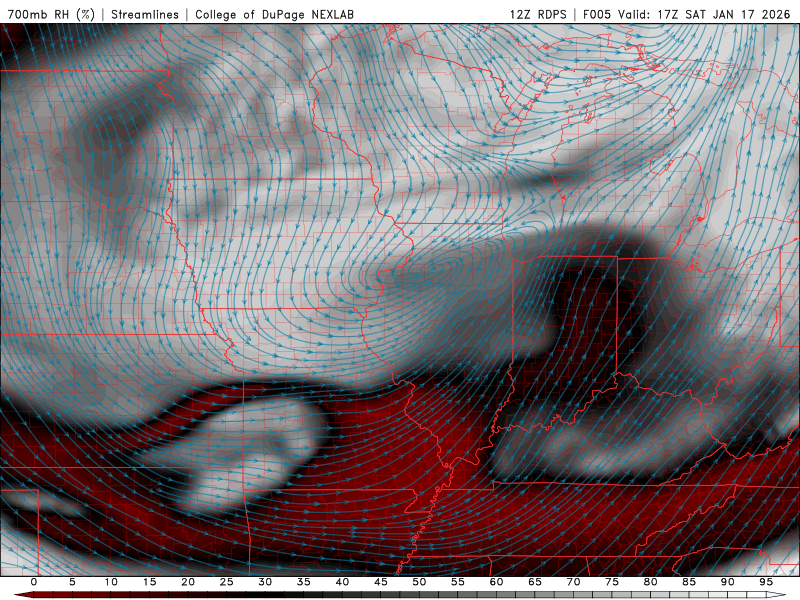This screenshot has width=800, height=600.
Task: Click the "65" label on the humidity scale
Action: coord(535,582)
